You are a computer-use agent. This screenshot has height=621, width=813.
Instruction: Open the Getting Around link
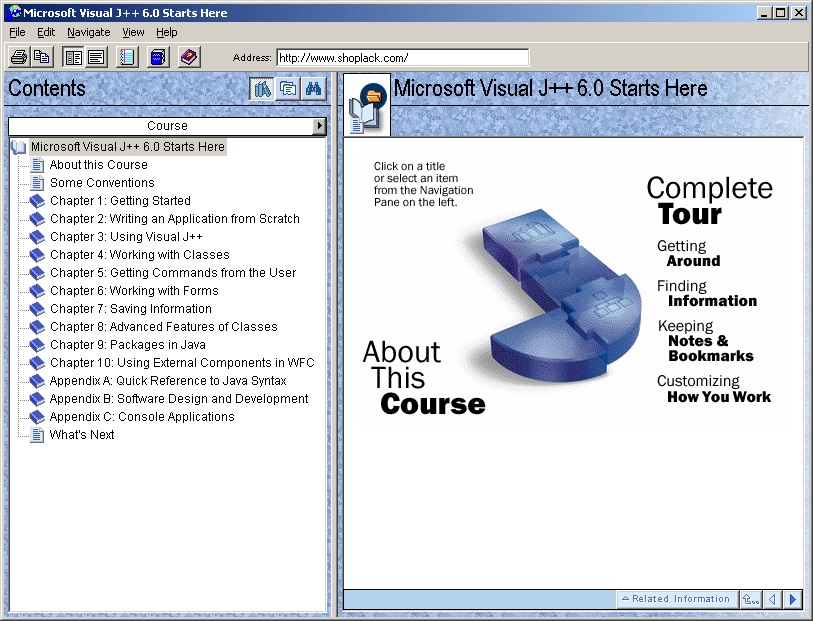pyautogui.click(x=689, y=253)
